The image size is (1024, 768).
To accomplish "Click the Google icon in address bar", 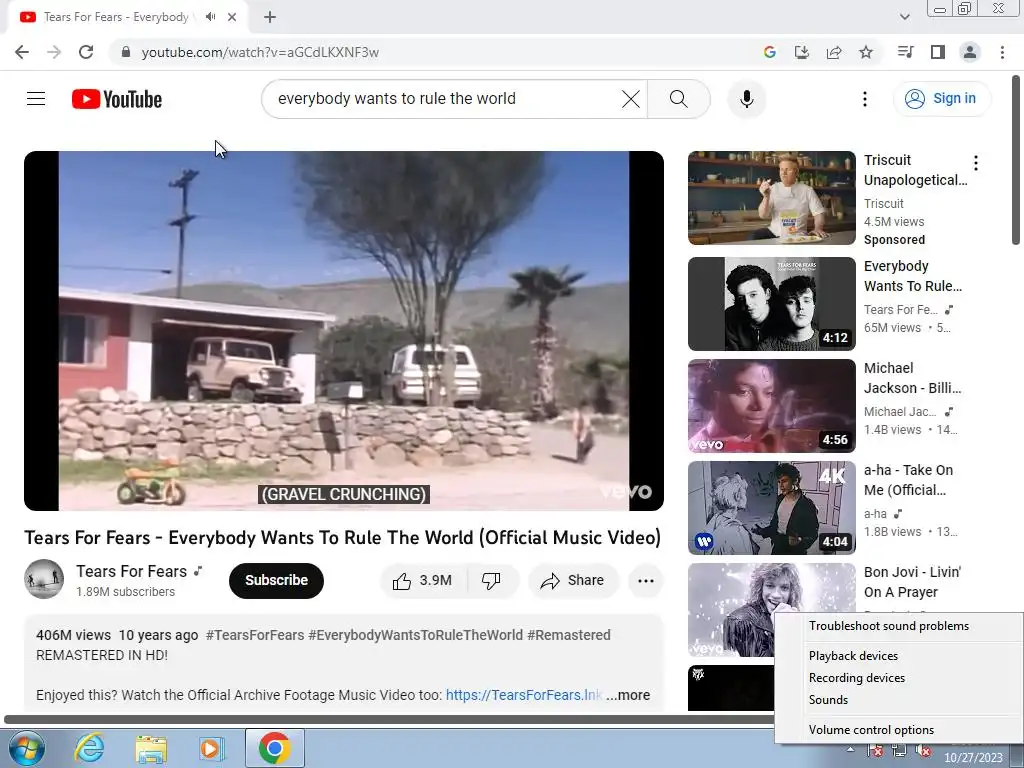I will pos(769,52).
